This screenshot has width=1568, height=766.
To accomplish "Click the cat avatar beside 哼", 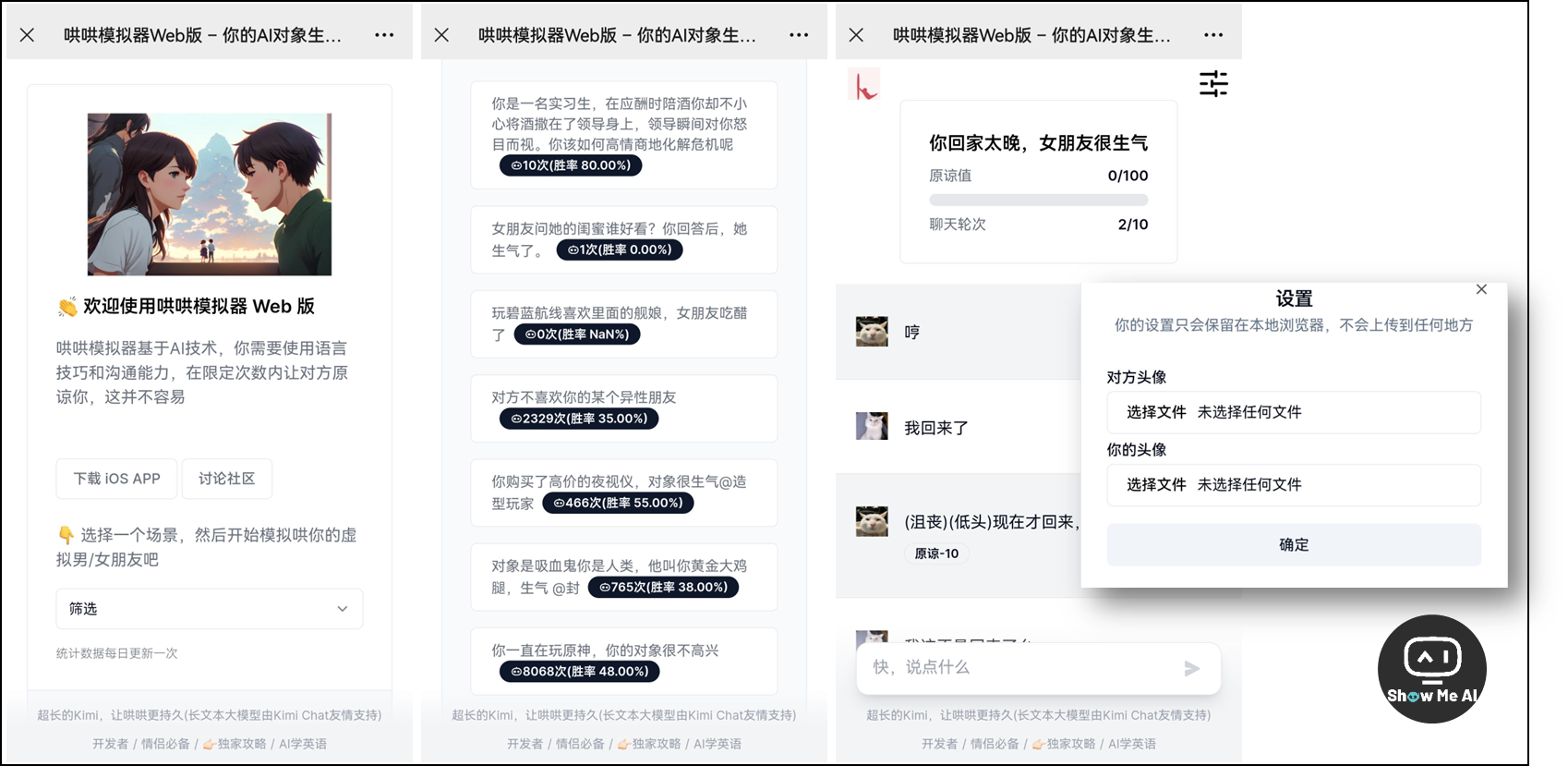I will point(872,332).
